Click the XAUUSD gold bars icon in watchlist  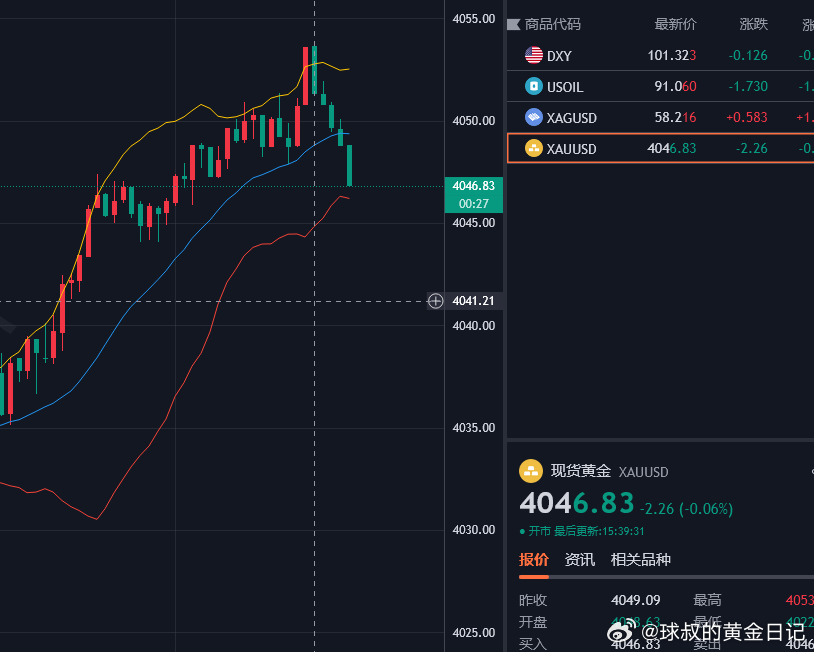[534, 148]
